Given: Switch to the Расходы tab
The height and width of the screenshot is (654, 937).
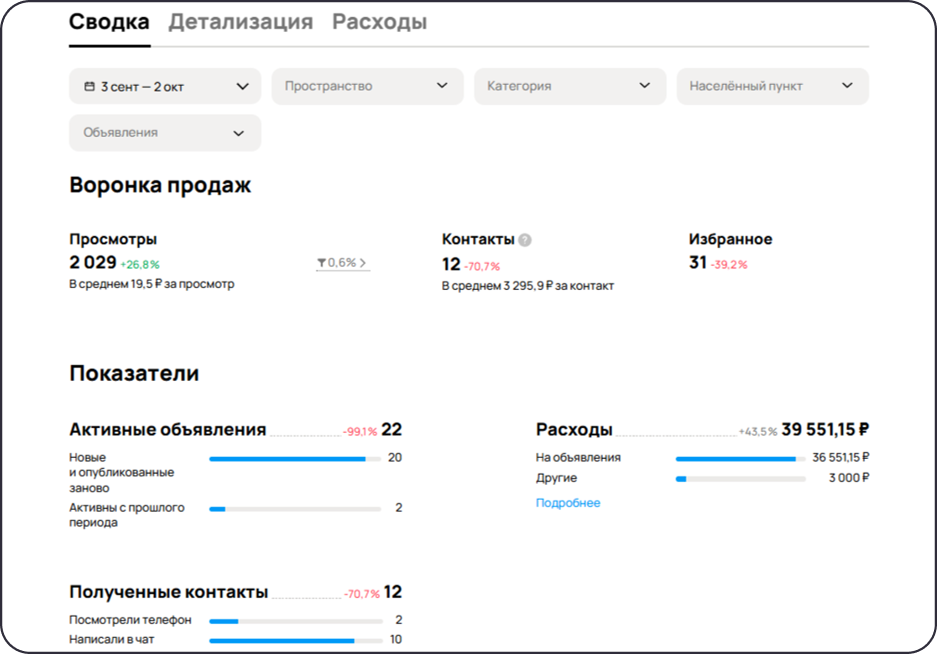Looking at the screenshot, I should [x=381, y=19].
